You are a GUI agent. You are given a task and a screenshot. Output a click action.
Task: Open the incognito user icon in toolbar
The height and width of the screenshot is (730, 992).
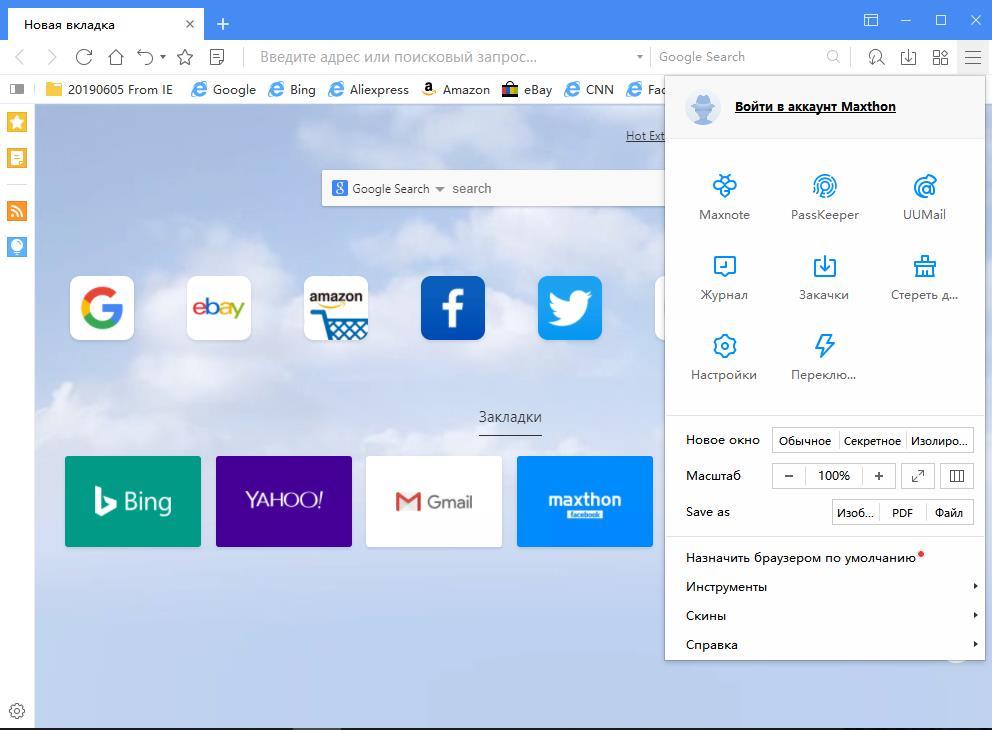876,57
